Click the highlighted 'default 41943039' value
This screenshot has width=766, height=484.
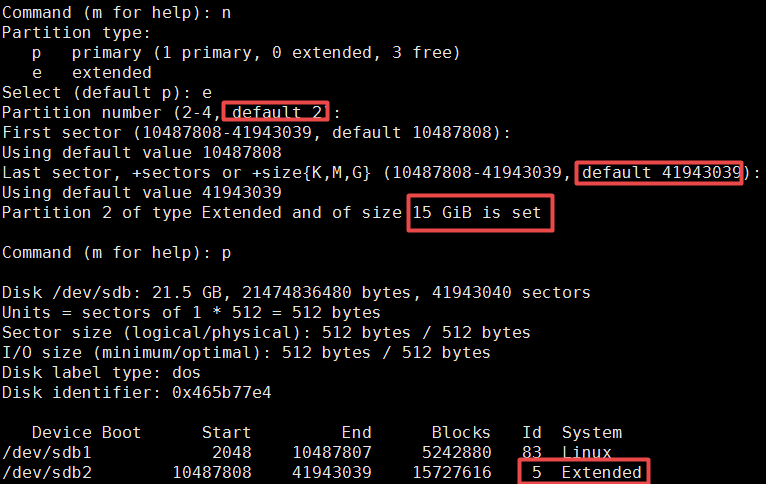pos(659,172)
